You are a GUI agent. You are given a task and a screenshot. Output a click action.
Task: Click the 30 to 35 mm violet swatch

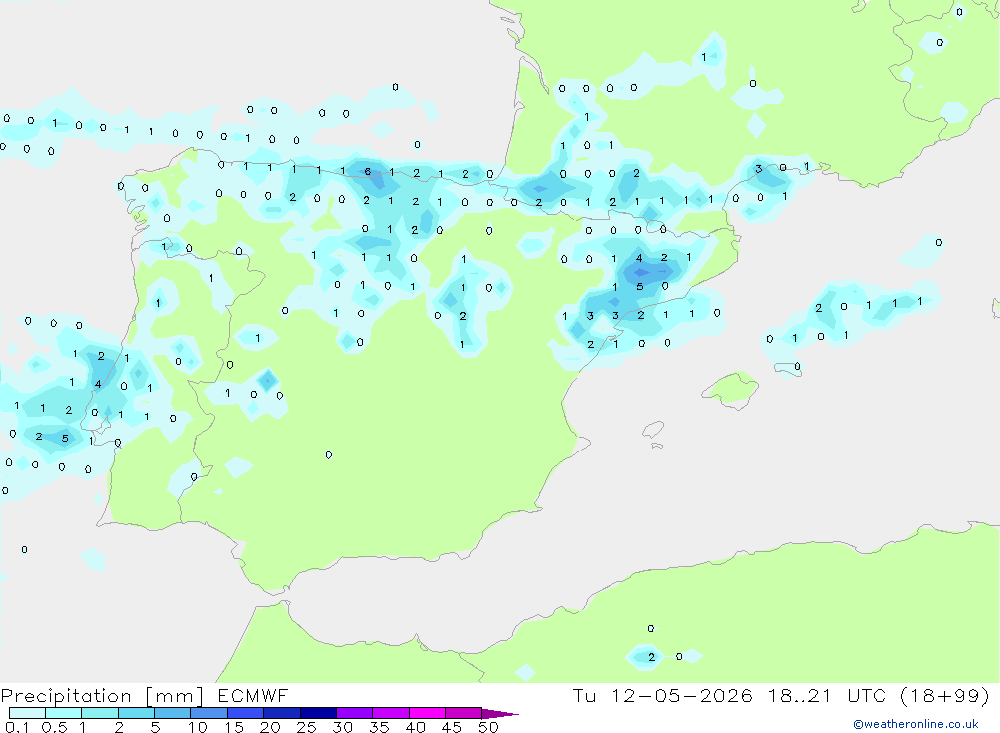(x=355, y=713)
